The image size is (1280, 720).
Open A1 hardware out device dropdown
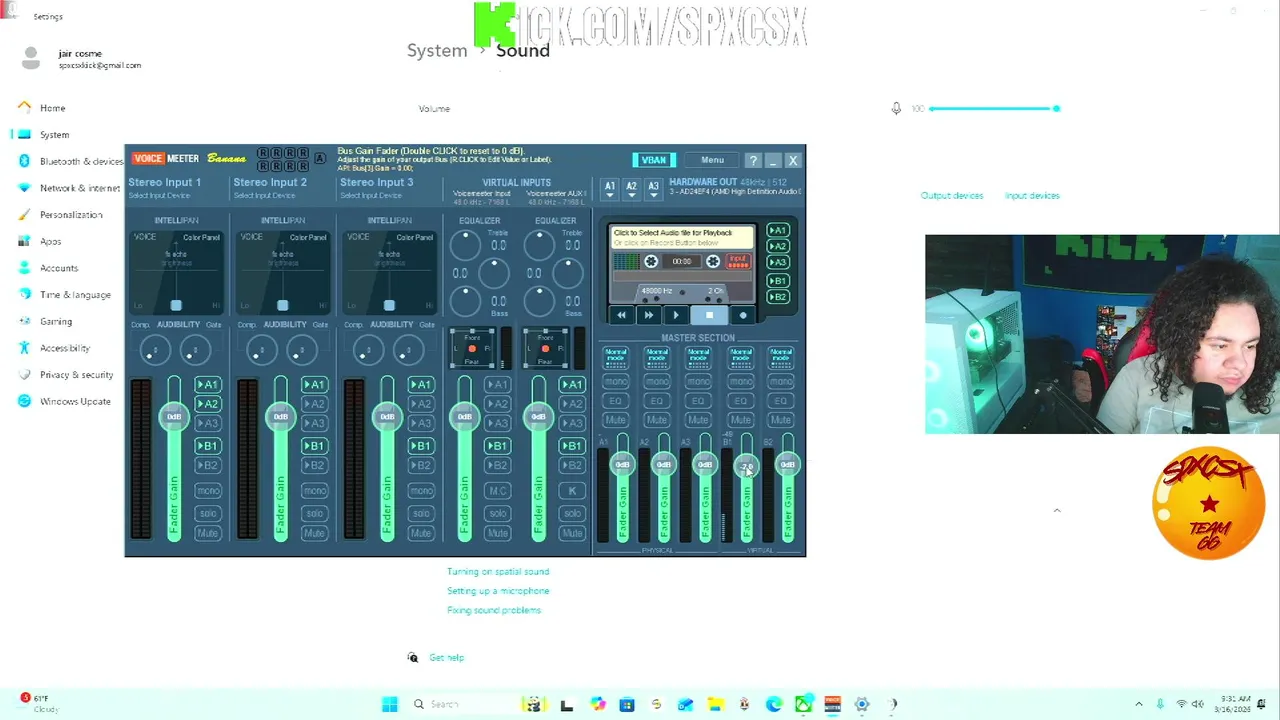[x=610, y=189]
